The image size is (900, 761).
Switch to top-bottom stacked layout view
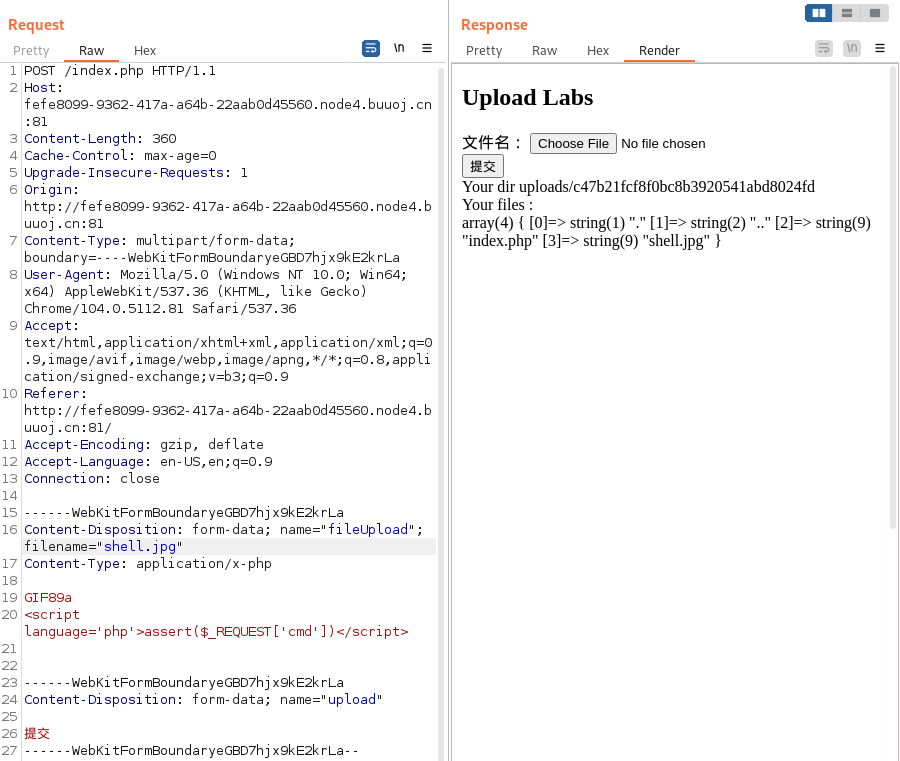click(x=847, y=13)
